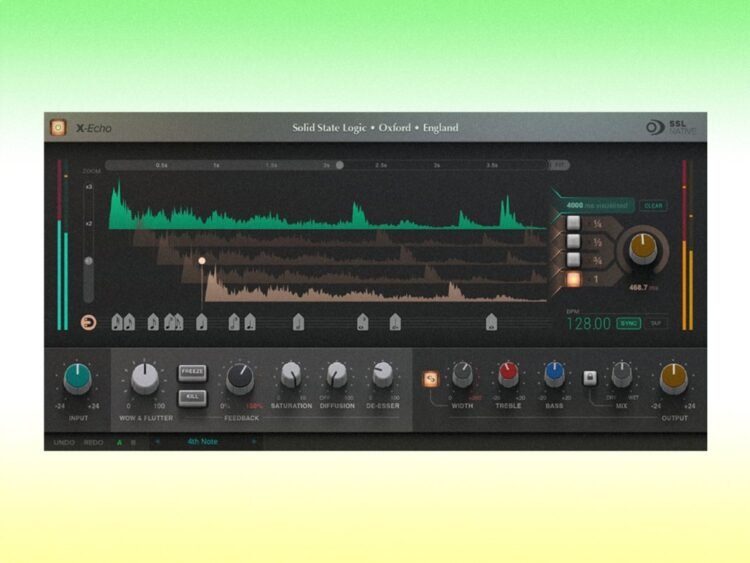Click the 4000 ms visualised field

pos(597,205)
